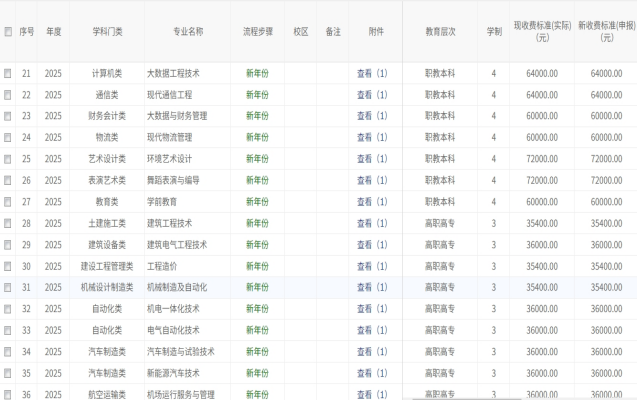Sort by the 流程步骤 column header

pos(257,32)
